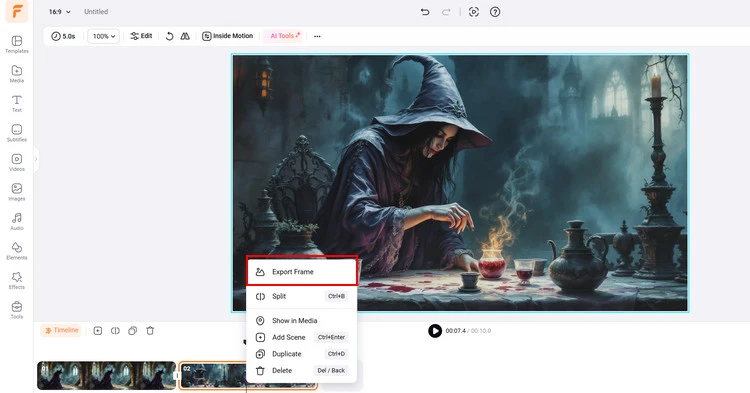The image size is (750, 393).
Task: Click the trash delete icon beside Timeline
Action: [150, 330]
